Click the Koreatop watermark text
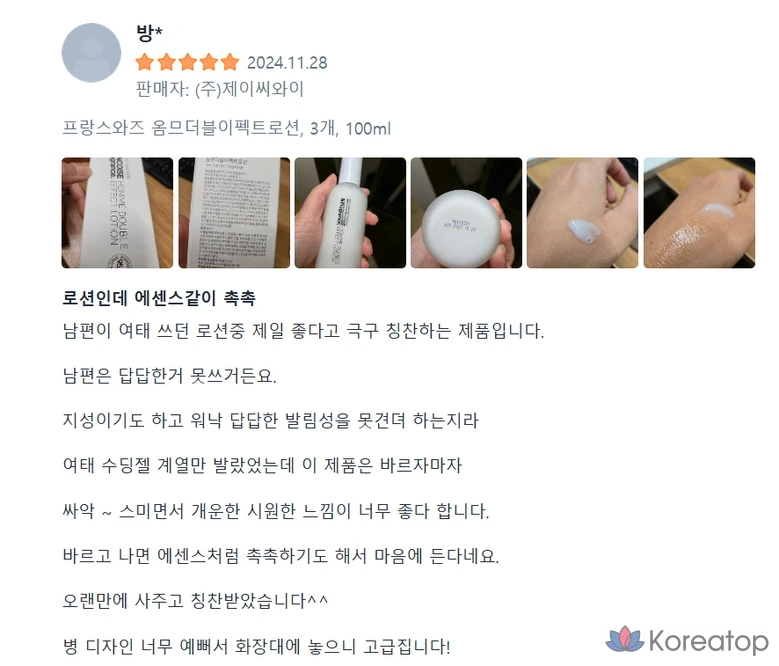 point(708,641)
